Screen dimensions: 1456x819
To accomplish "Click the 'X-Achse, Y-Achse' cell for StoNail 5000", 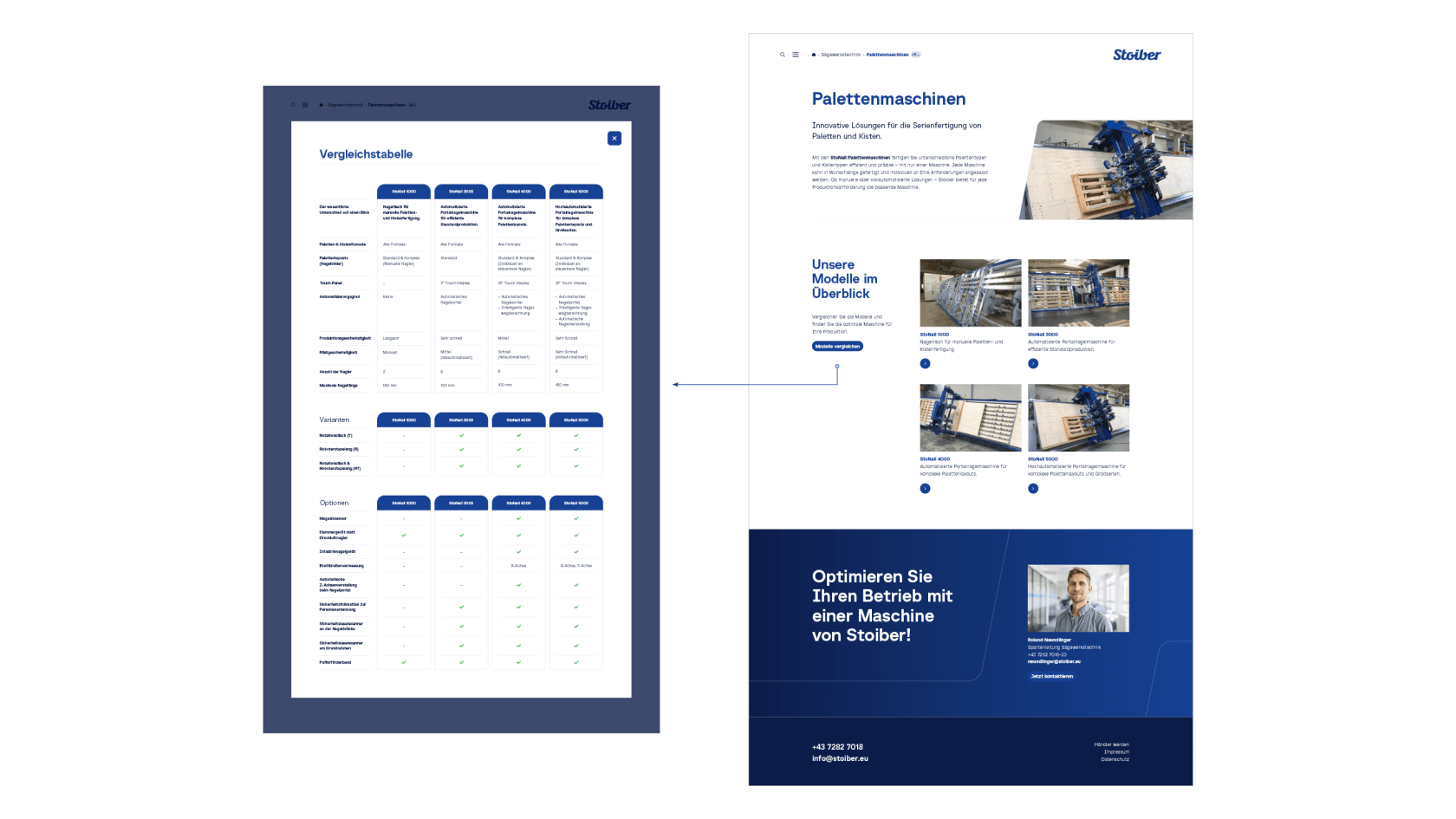I will [576, 566].
